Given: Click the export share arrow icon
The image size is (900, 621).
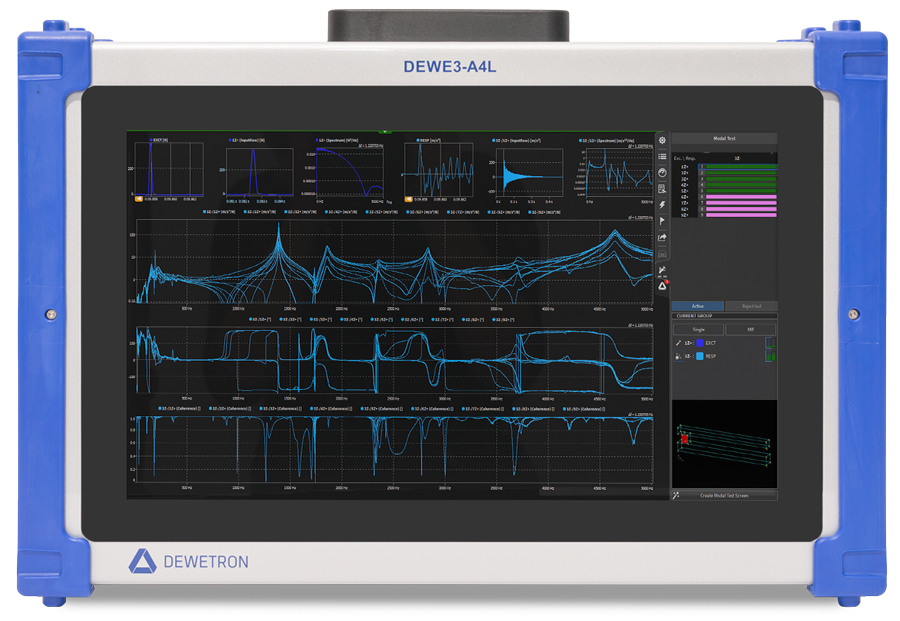Looking at the screenshot, I should [x=662, y=237].
